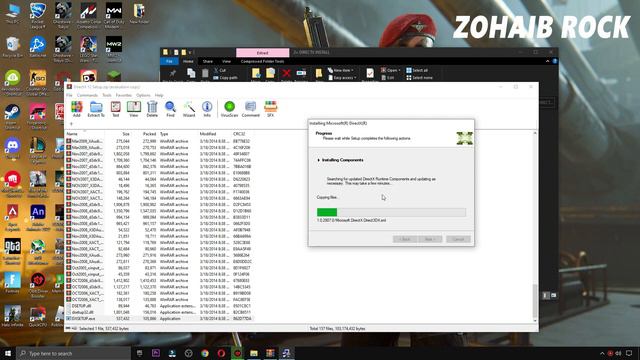Go up one level in WinRAR address bar
Viewport: 640px width, 360px height.
tap(71, 124)
